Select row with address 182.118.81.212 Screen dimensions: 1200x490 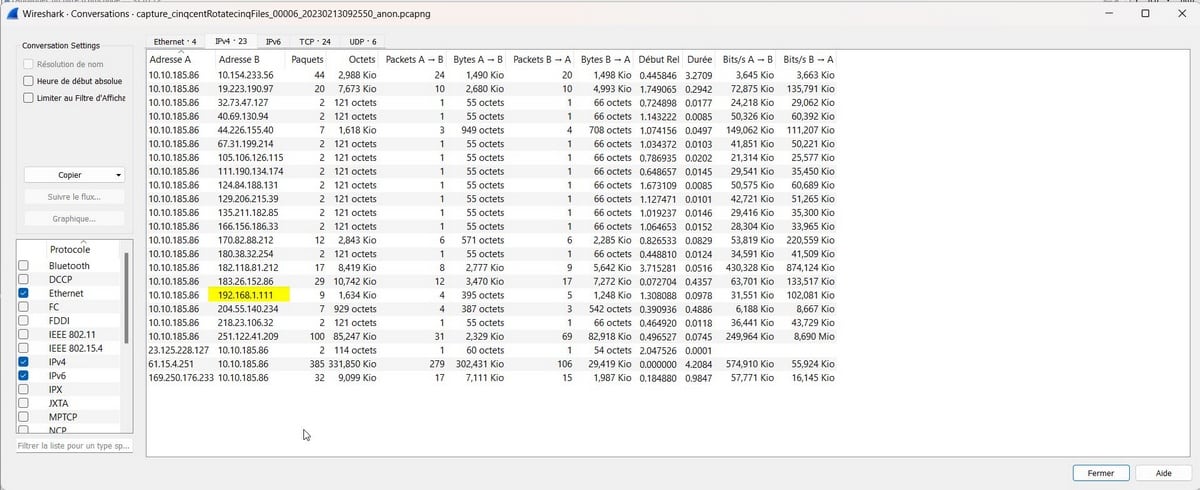(x=491, y=267)
